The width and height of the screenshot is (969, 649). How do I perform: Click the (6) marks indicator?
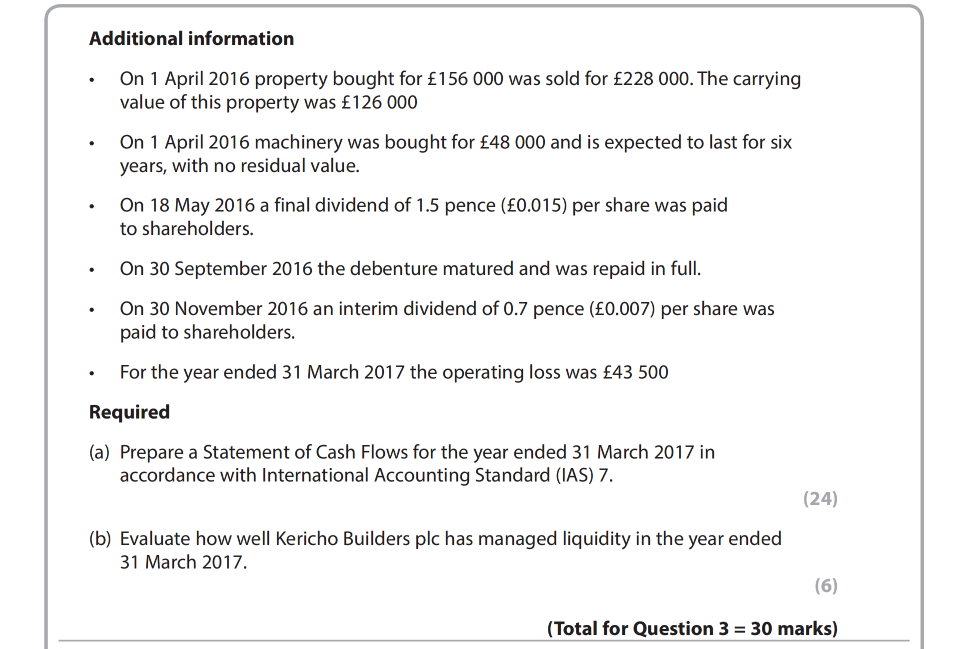pos(825,586)
